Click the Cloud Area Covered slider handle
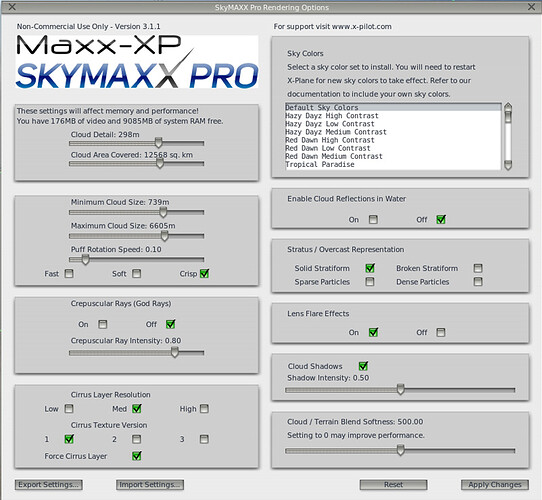Viewport: 542px width, 500px height. click(x=160, y=163)
